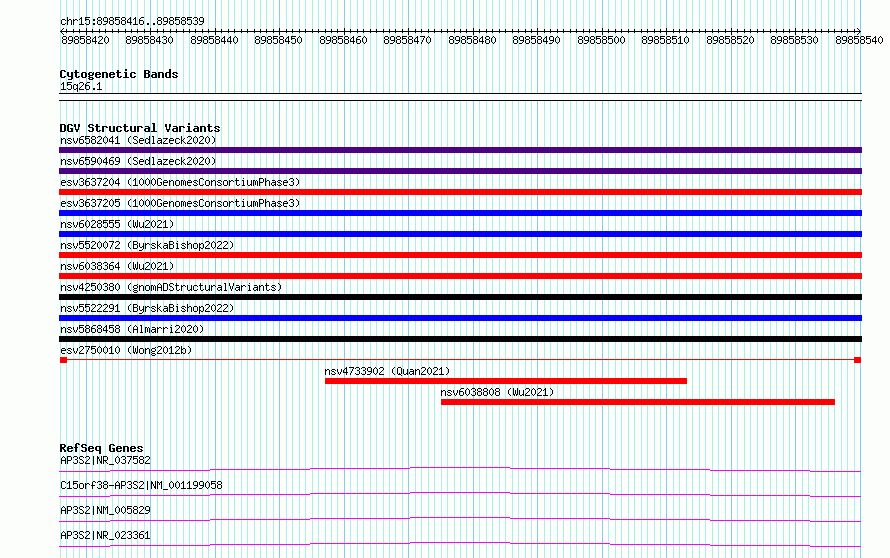The width and height of the screenshot is (890, 558).
Task: Click the Cytogenetic Bands track heading
Action: tap(119, 74)
